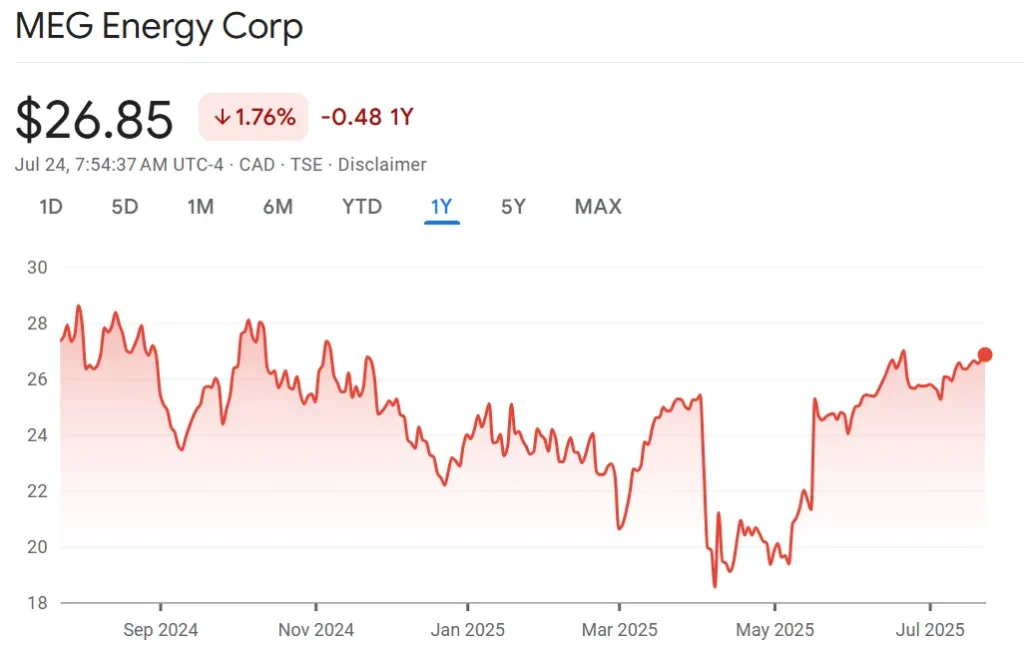This screenshot has width=1024, height=654.
Task: Click the 1.76% change badge
Action: 254,118
